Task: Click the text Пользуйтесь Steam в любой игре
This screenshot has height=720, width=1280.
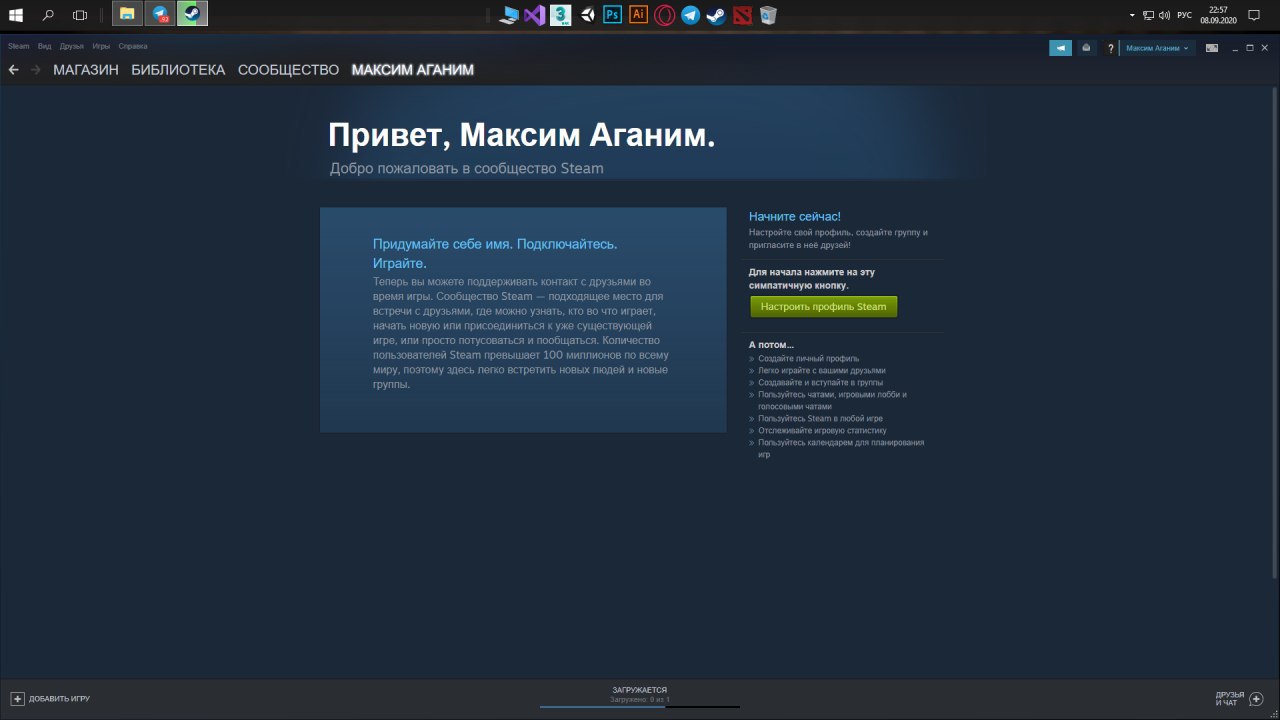Action: coord(820,418)
